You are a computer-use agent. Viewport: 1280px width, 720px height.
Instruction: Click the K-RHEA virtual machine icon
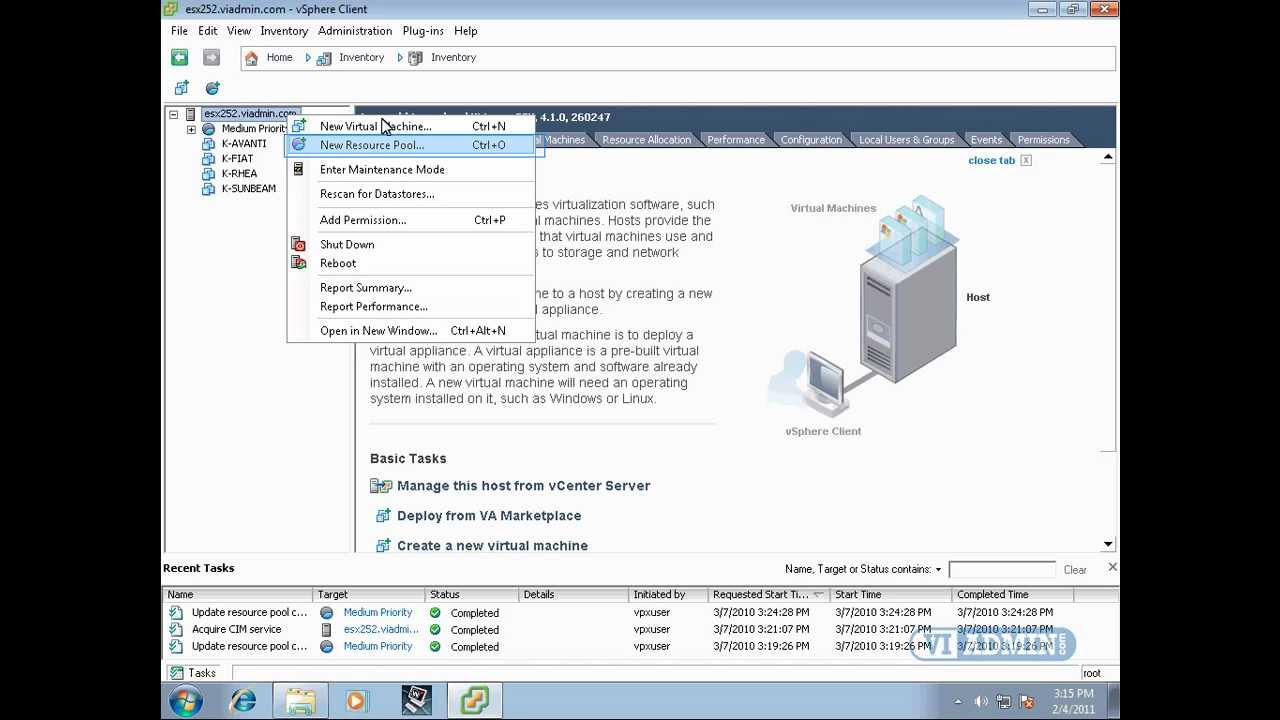point(208,174)
